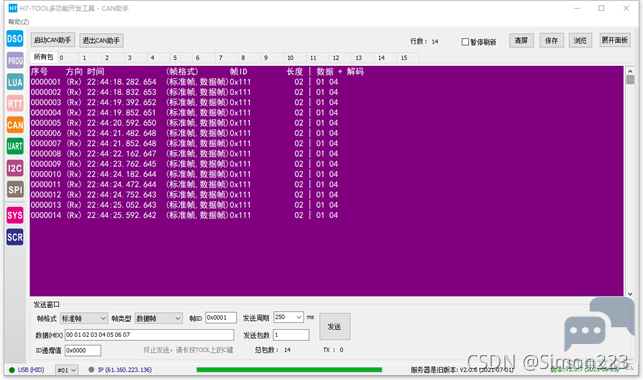Switch to filter tab 15
643x380 pixels.
(x=404, y=58)
